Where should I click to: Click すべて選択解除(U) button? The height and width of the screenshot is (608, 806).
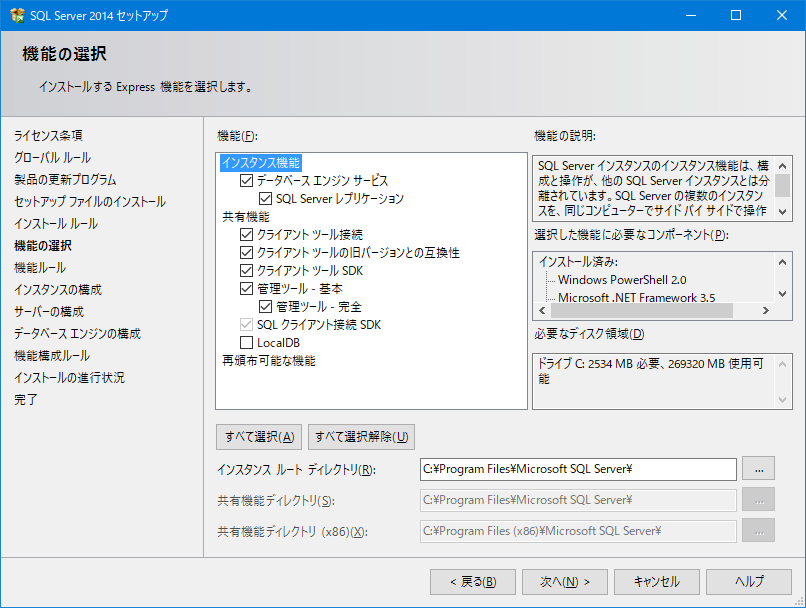pyautogui.click(x=361, y=437)
